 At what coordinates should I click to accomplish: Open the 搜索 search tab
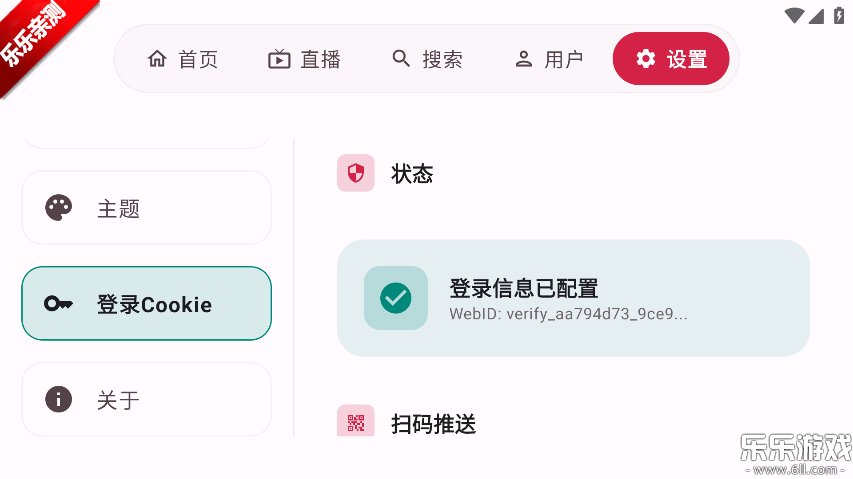click(426, 59)
